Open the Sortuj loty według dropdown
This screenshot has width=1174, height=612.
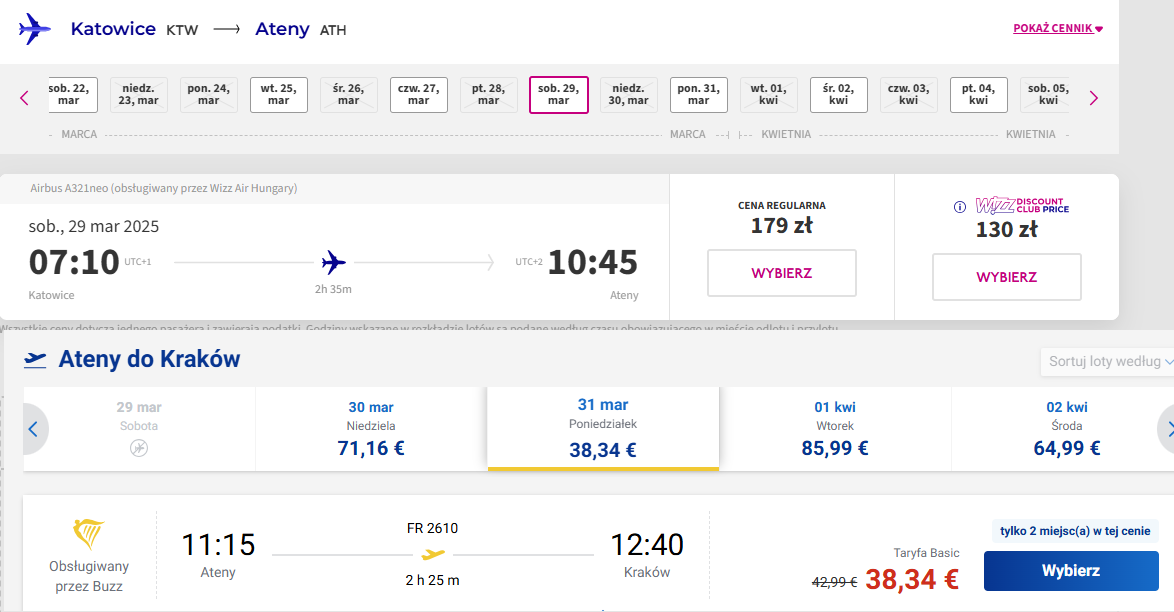point(1107,362)
